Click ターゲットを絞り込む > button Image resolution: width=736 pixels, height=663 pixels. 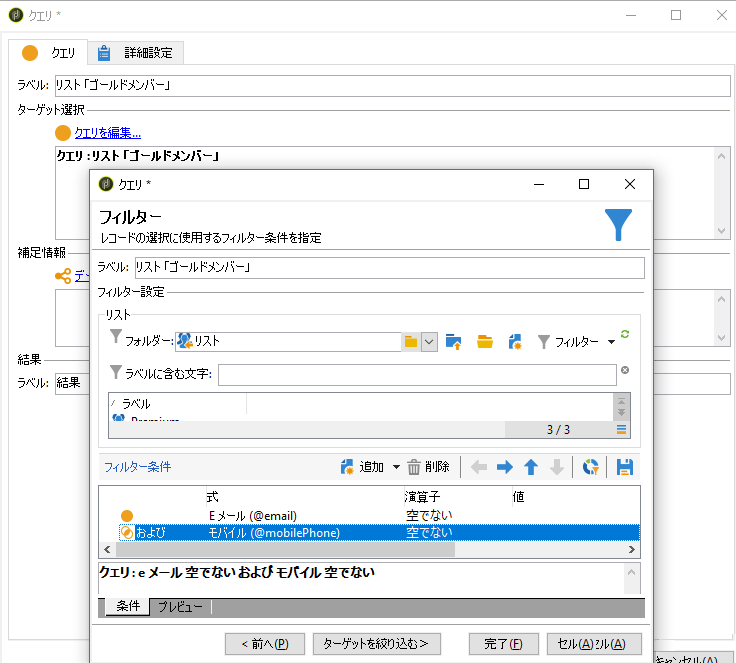point(376,644)
